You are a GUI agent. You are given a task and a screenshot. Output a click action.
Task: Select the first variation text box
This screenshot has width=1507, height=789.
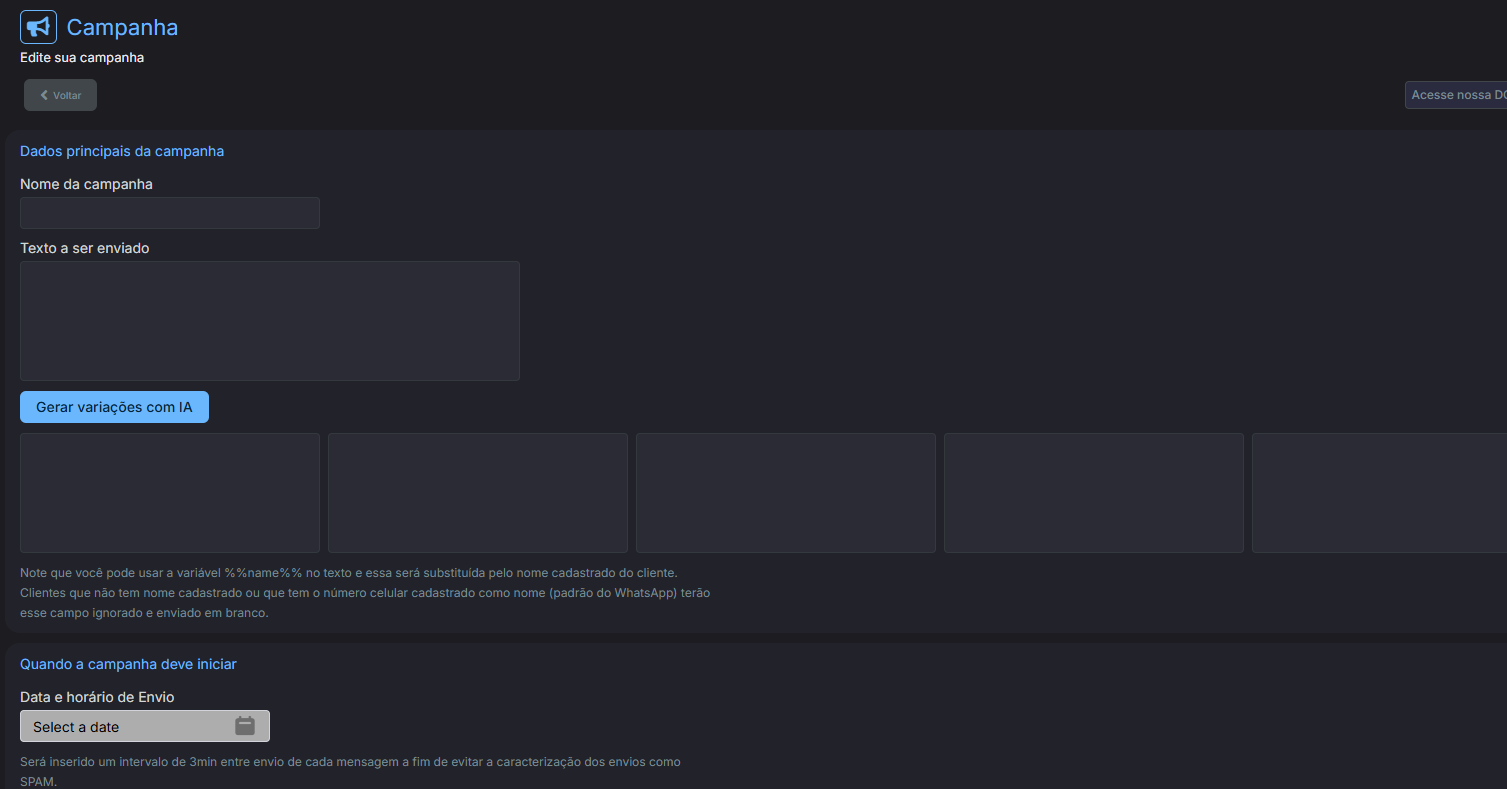tap(170, 493)
